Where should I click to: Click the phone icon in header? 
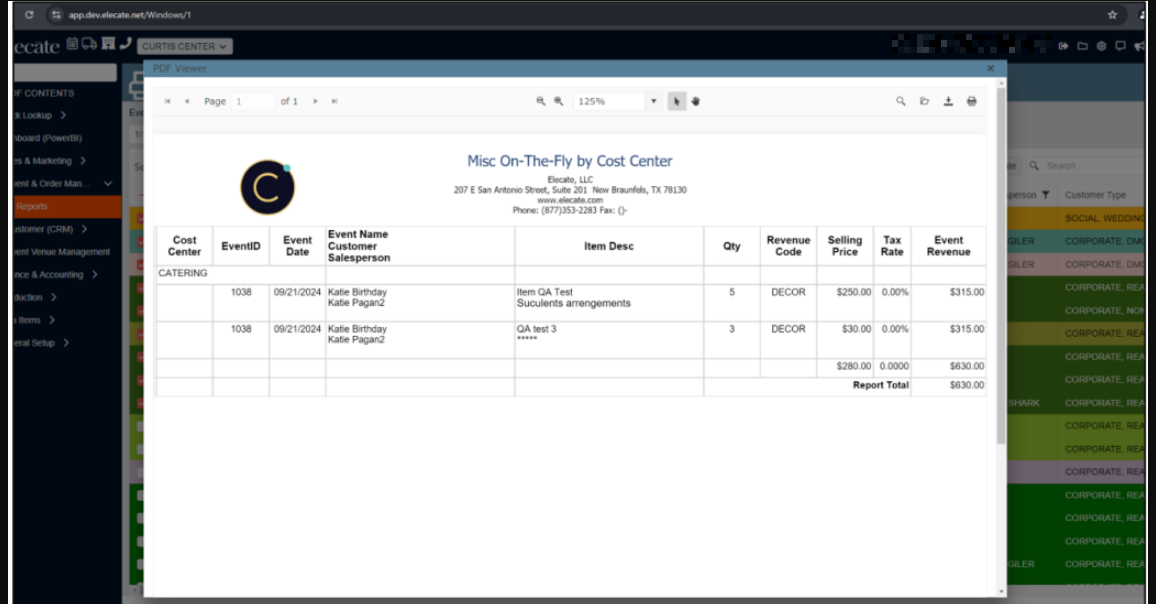(125, 44)
